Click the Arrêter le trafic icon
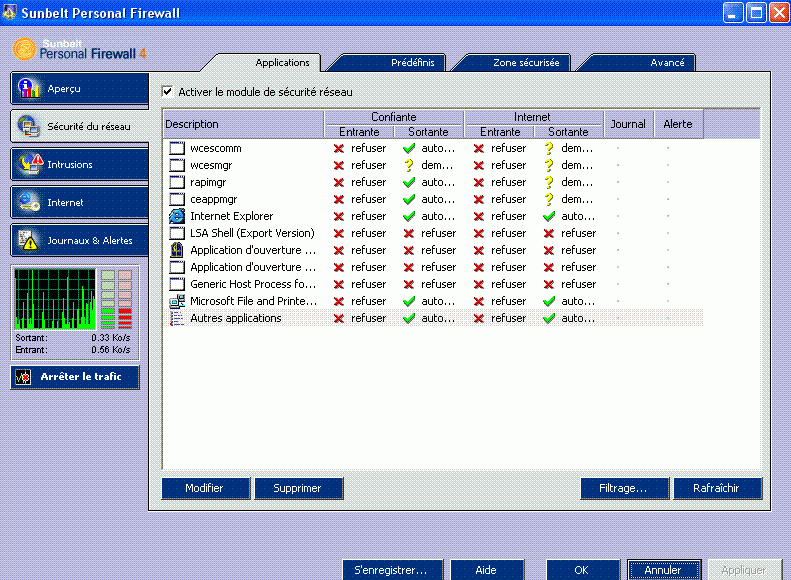The image size is (791, 580). 23,377
